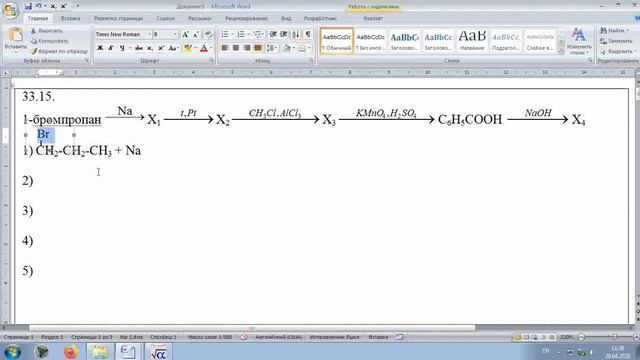Apply a bulleted list
Image resolution: width=640 pixels, height=360 pixels.
pos(225,34)
